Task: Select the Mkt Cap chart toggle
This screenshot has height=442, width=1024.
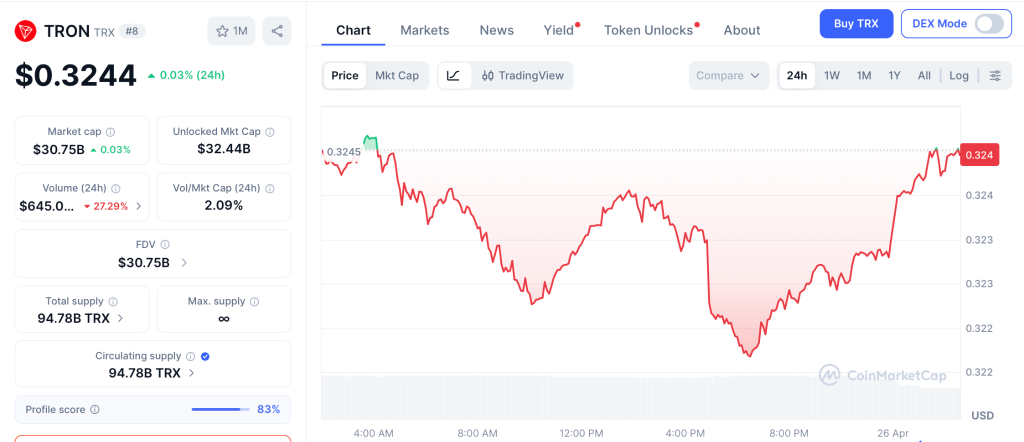Action: (x=397, y=75)
